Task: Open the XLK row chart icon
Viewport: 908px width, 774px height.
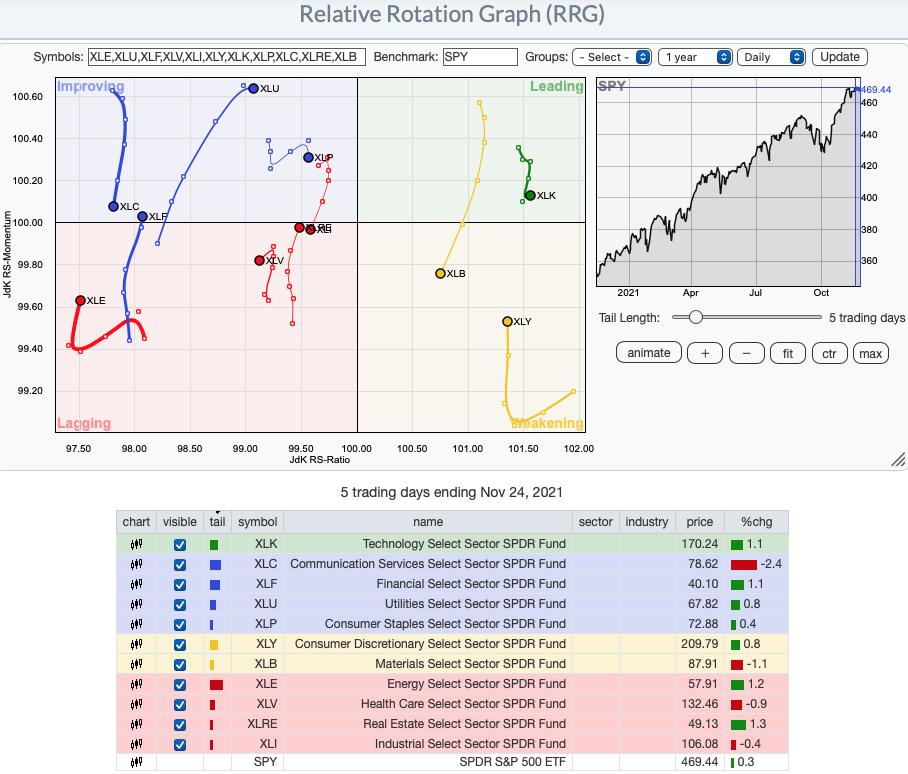Action: point(136,544)
